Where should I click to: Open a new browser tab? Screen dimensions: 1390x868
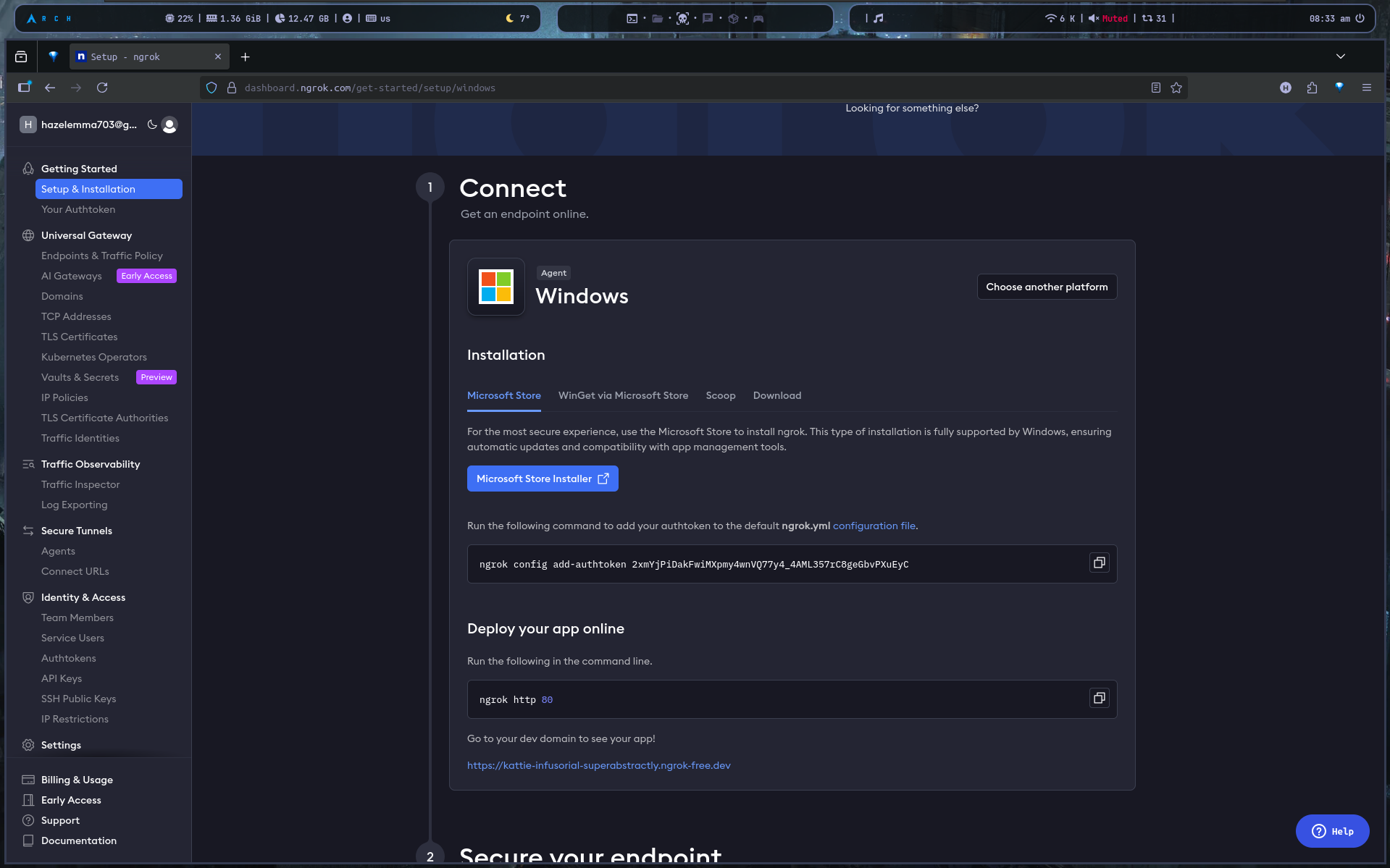[x=246, y=57]
